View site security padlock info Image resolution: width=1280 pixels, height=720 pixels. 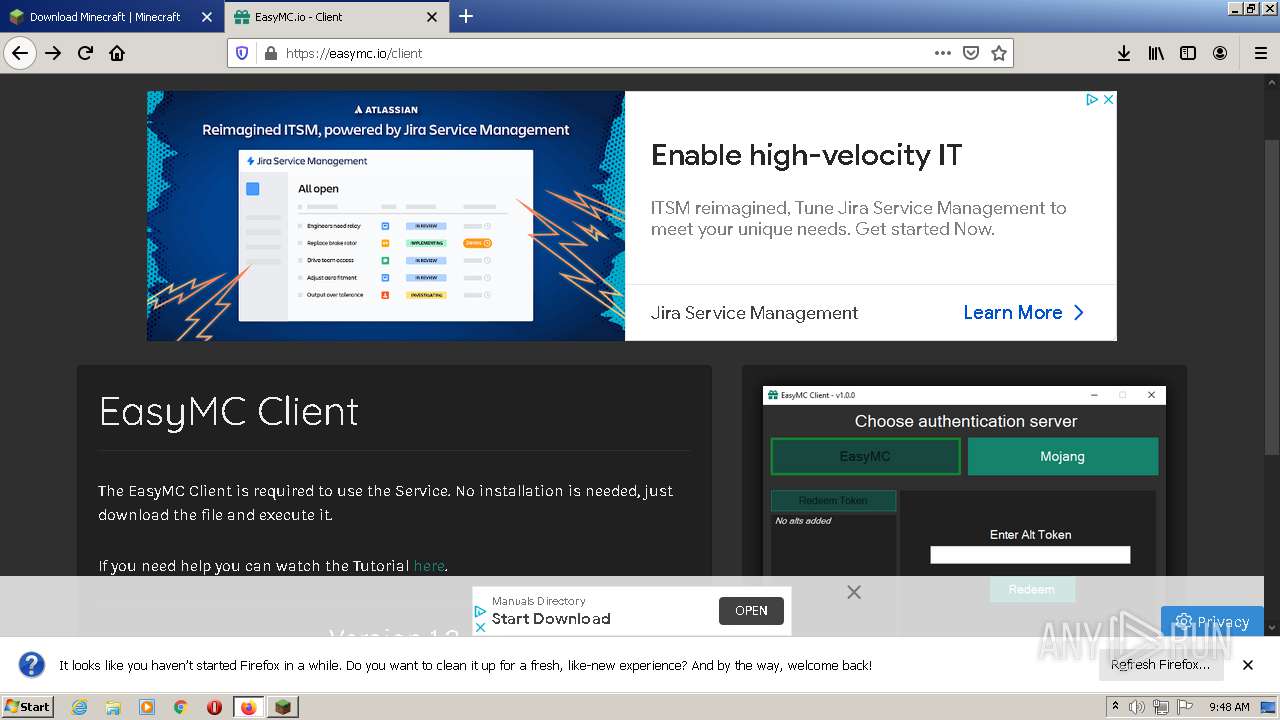point(269,53)
